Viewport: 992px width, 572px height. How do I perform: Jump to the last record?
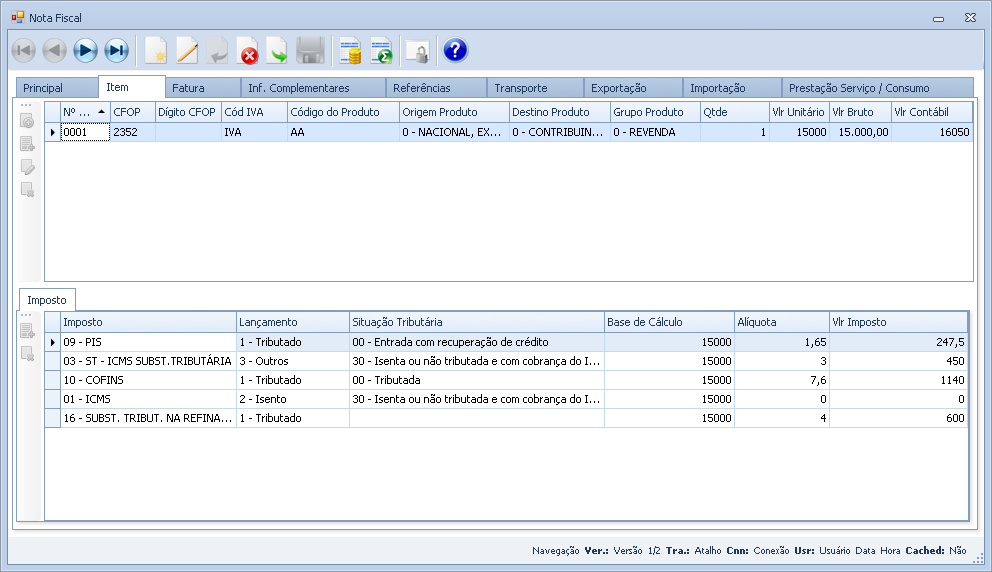[117, 50]
